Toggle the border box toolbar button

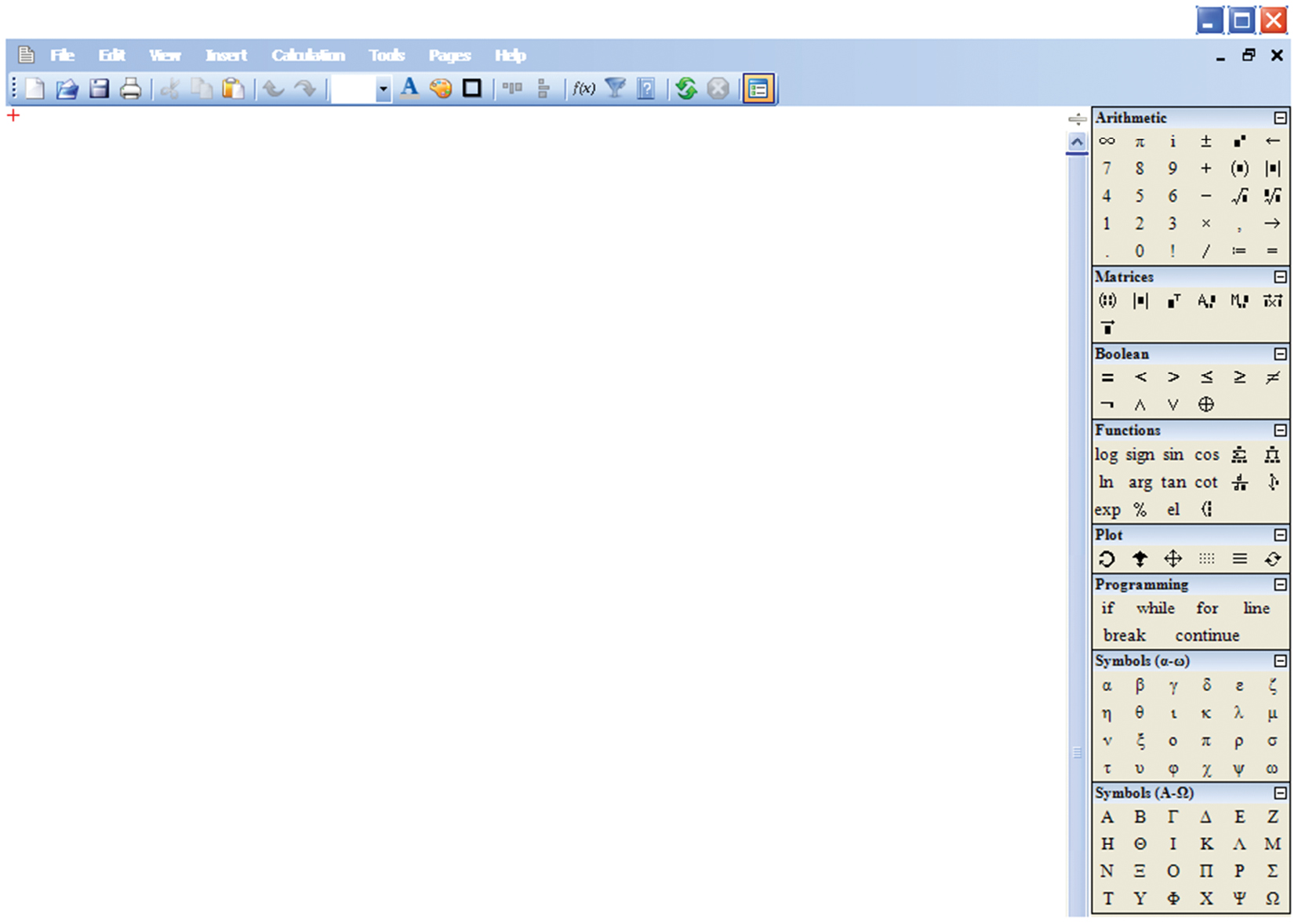click(472, 89)
